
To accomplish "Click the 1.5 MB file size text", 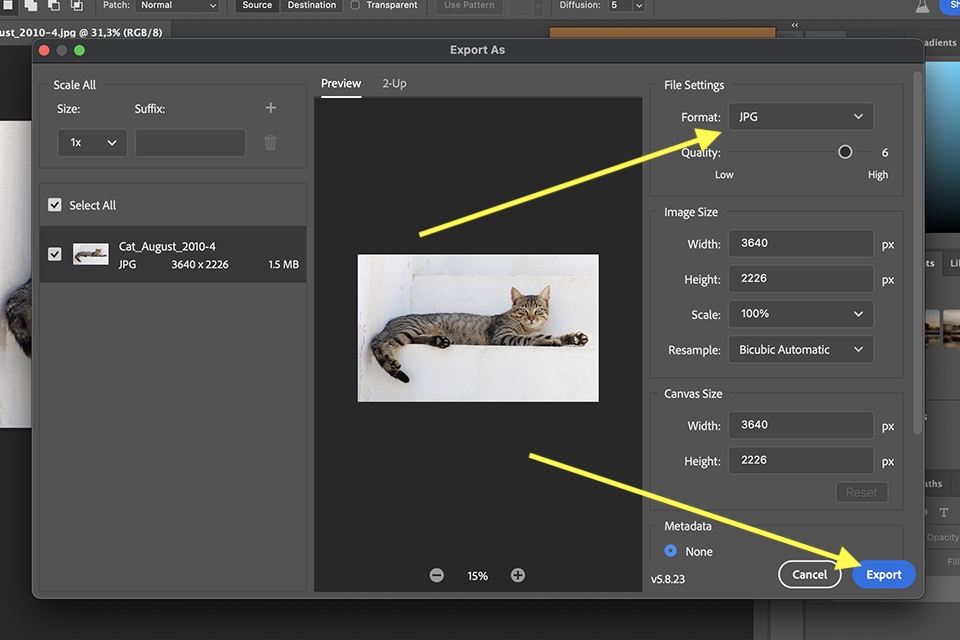I will pyautogui.click(x=283, y=265).
